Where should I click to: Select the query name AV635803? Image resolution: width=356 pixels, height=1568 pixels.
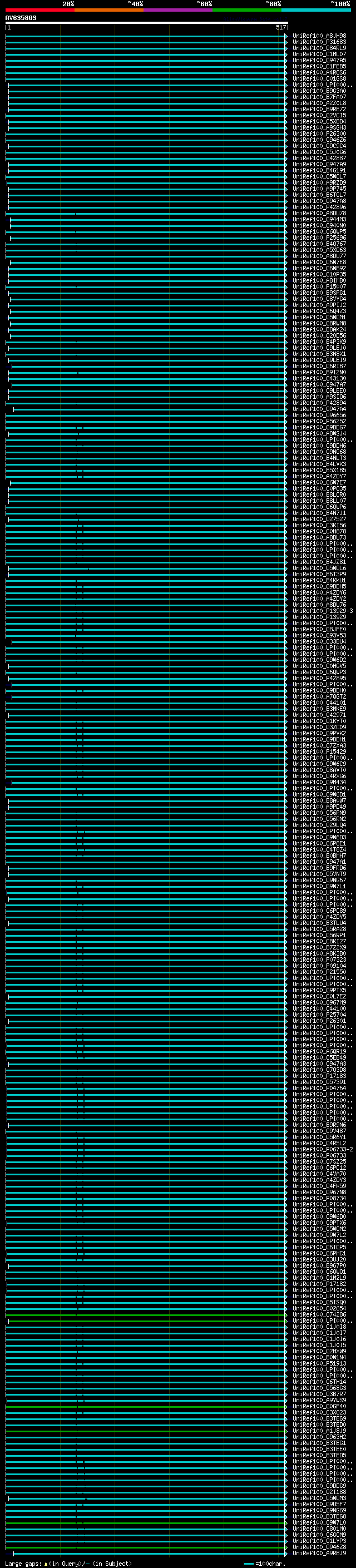pyautogui.click(x=21, y=18)
